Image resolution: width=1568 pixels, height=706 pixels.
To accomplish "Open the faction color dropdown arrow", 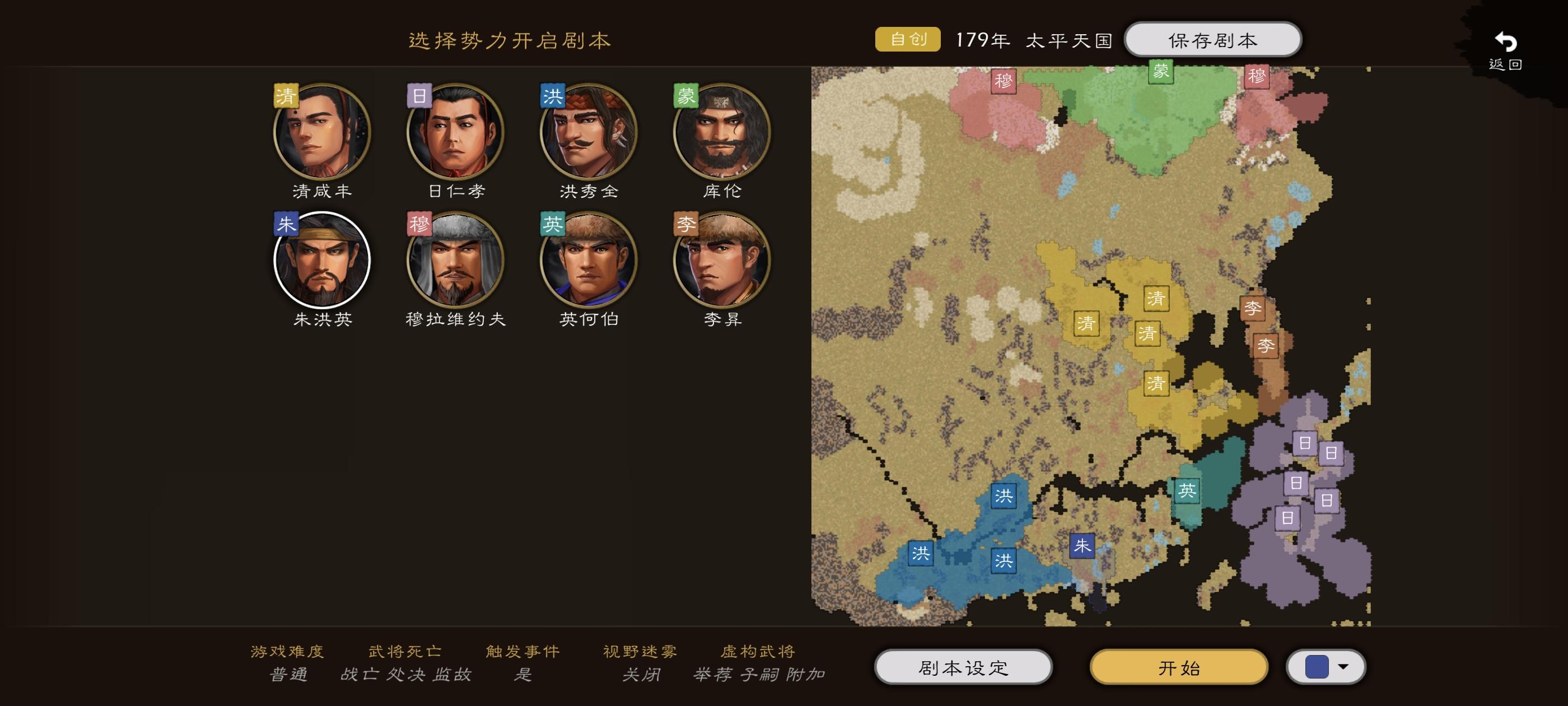I will click(x=1343, y=666).
